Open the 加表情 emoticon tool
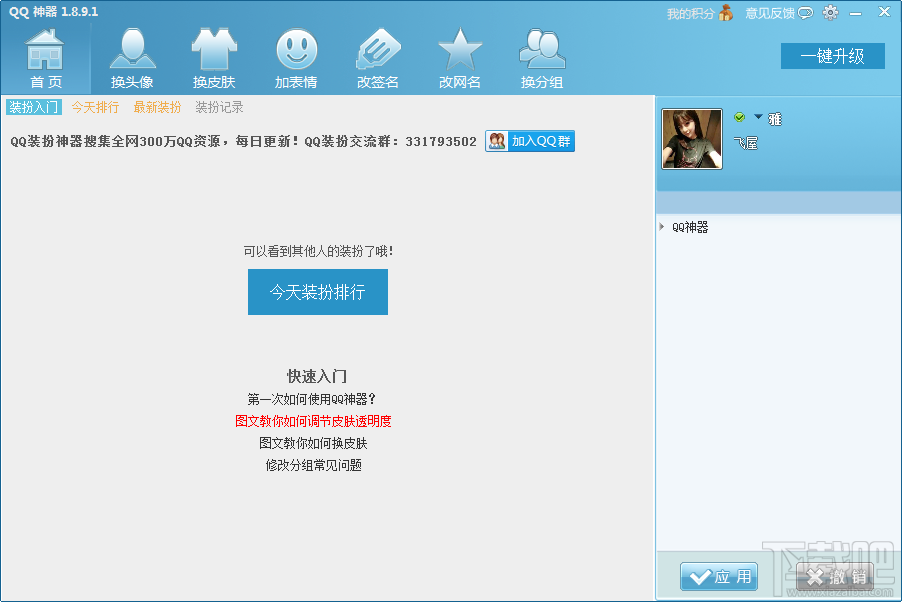Image resolution: width=902 pixels, height=602 pixels. (x=296, y=59)
